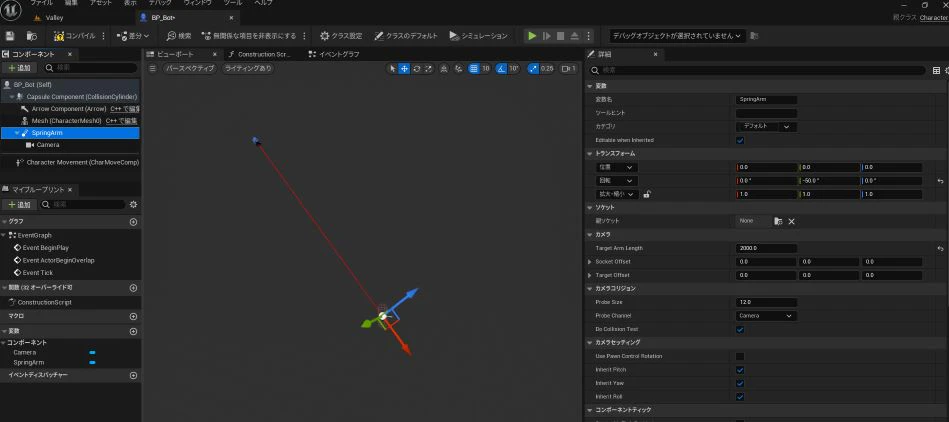Choose the Scale viewport tool
This screenshot has height=422, width=949.
pos(429,68)
